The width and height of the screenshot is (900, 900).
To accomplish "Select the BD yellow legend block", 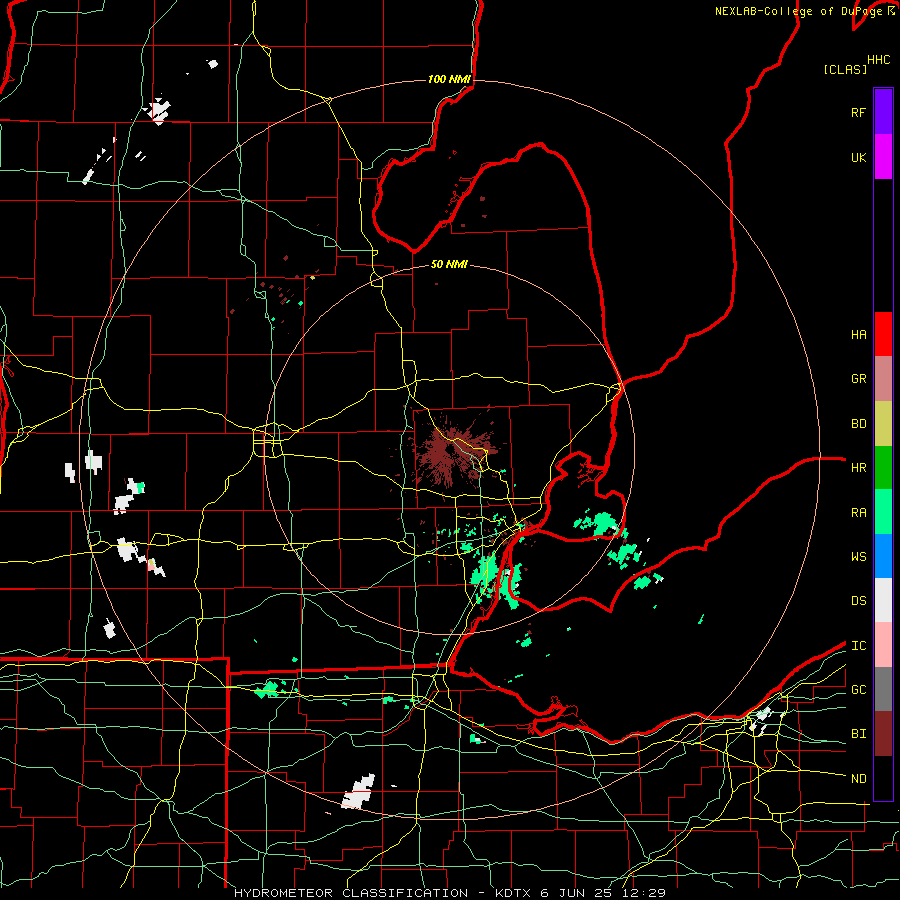I will [883, 424].
